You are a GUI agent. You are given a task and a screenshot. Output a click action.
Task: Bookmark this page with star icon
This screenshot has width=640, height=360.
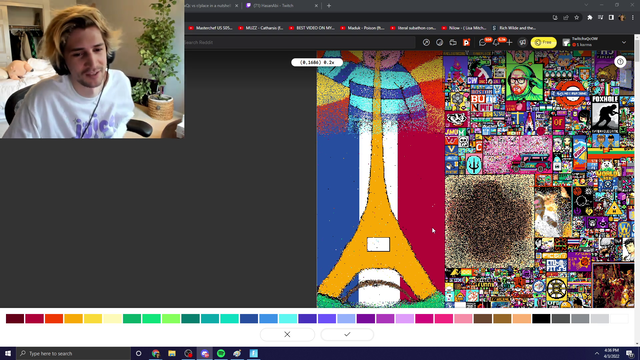tap(576, 18)
